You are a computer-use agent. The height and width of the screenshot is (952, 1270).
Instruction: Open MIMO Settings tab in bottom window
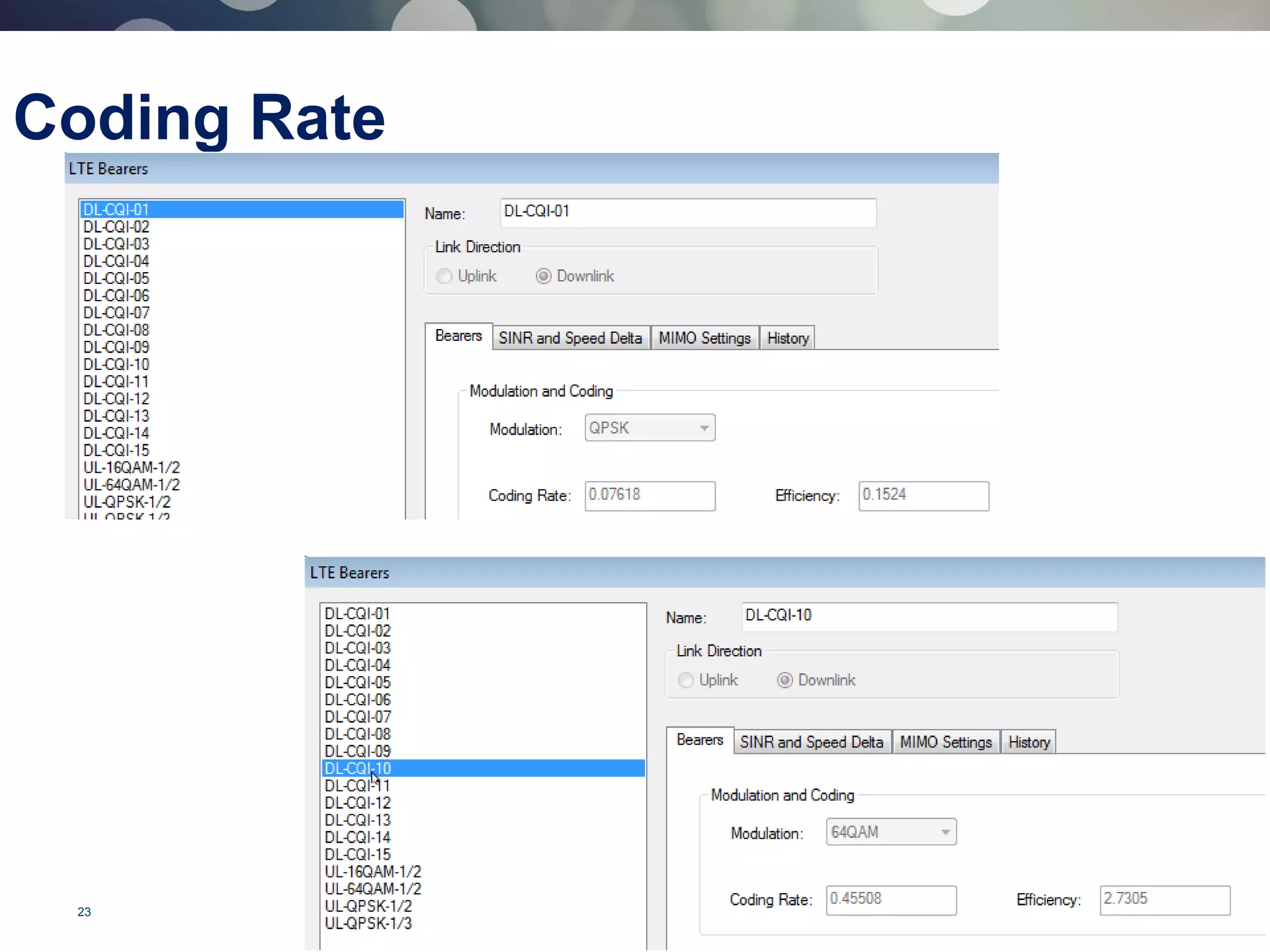tap(946, 742)
